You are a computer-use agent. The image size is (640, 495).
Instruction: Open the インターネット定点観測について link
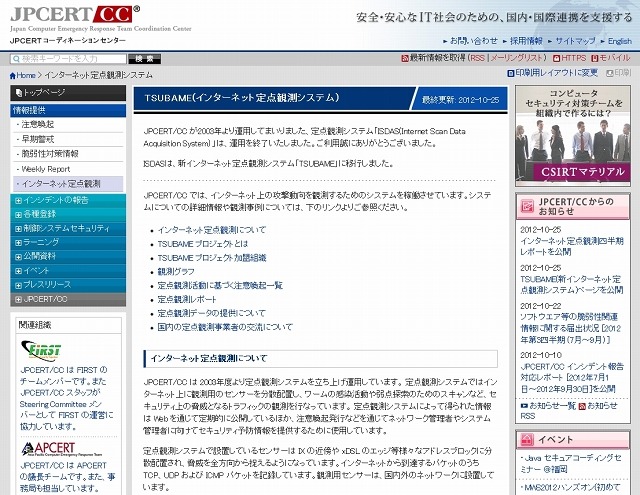[211, 230]
